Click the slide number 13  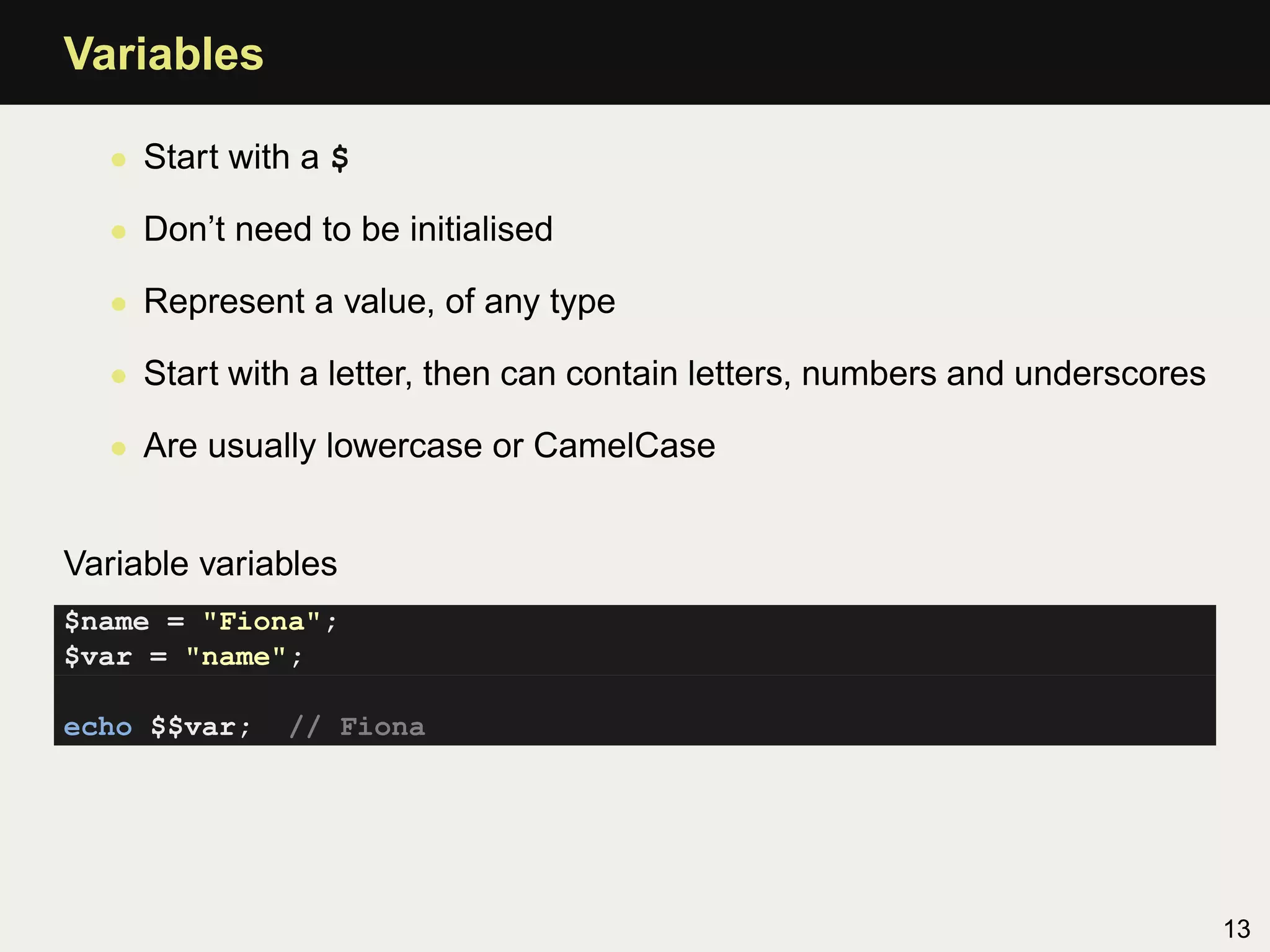[x=1237, y=929]
